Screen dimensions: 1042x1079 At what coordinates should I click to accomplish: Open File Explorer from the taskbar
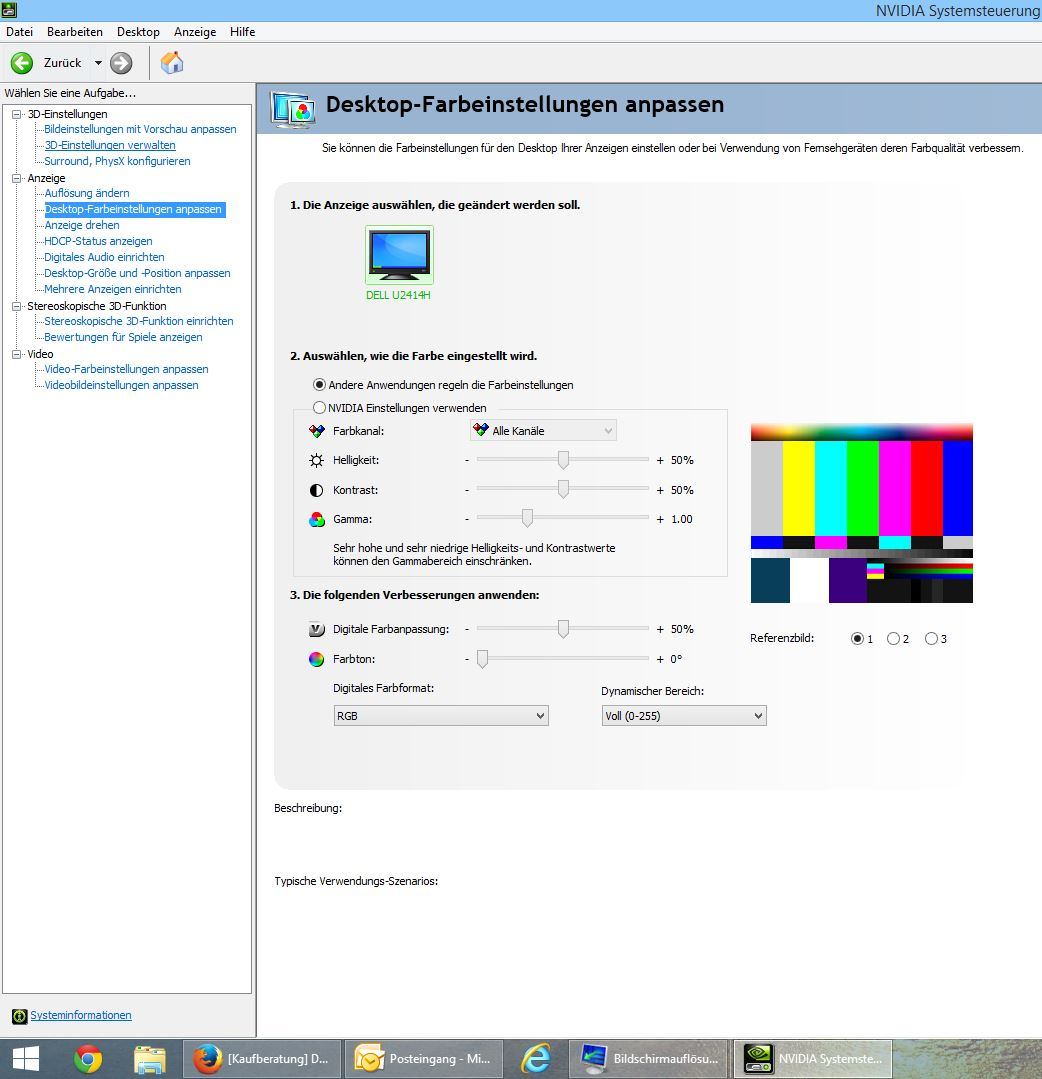pos(150,1059)
